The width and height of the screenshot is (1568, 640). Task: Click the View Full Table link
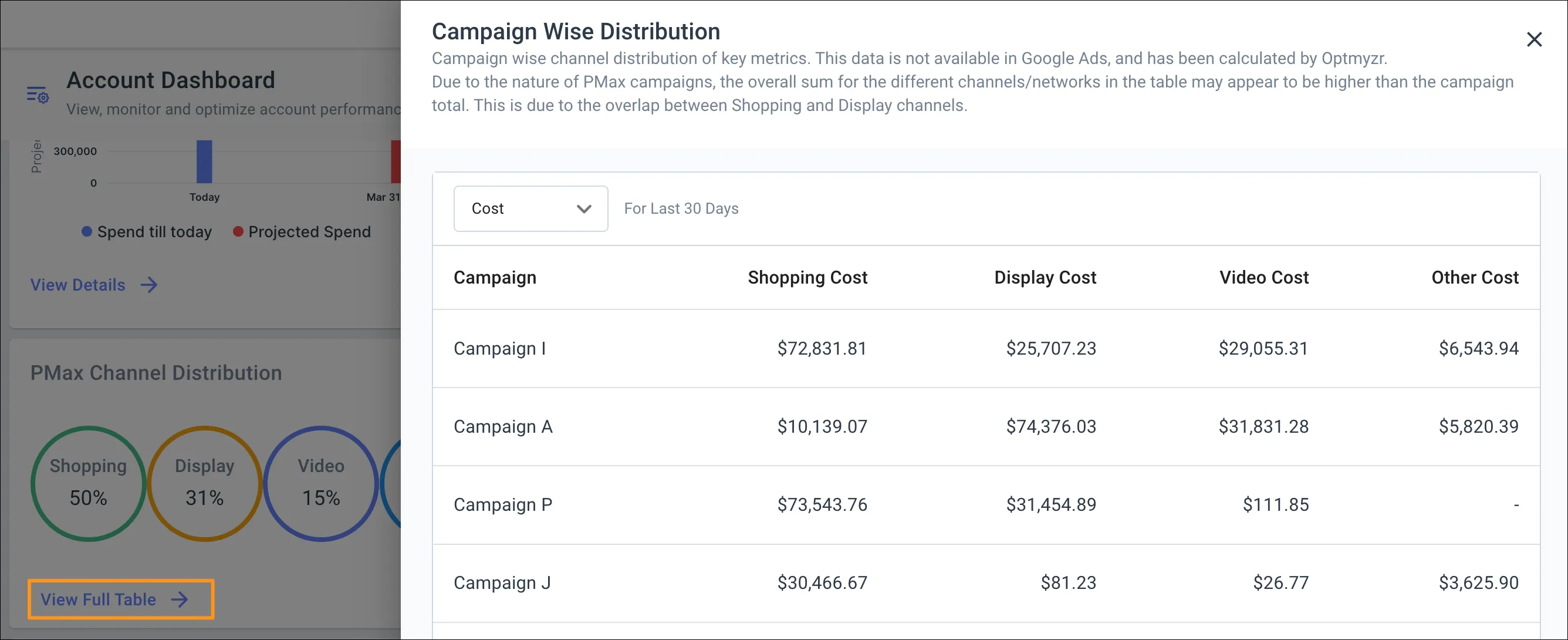tap(99, 599)
